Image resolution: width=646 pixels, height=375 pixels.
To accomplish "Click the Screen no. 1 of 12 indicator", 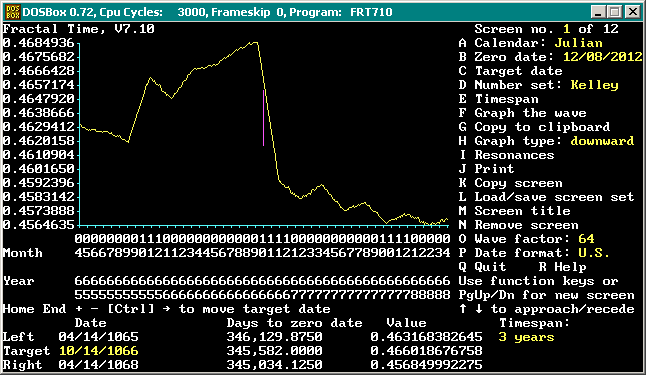I will coord(546,29).
